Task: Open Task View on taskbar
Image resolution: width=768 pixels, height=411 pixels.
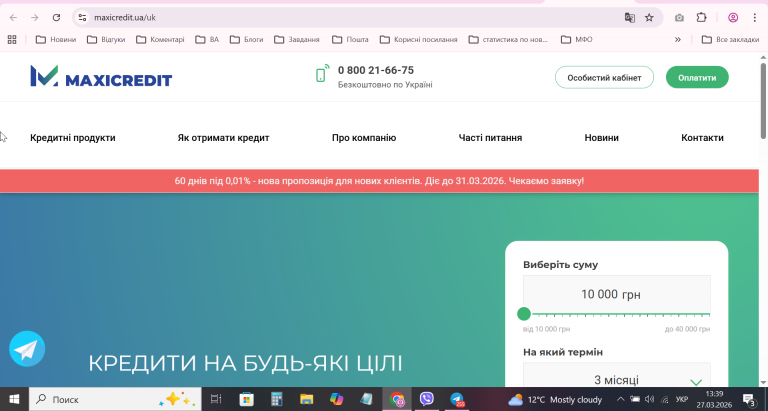Action: 216,399
